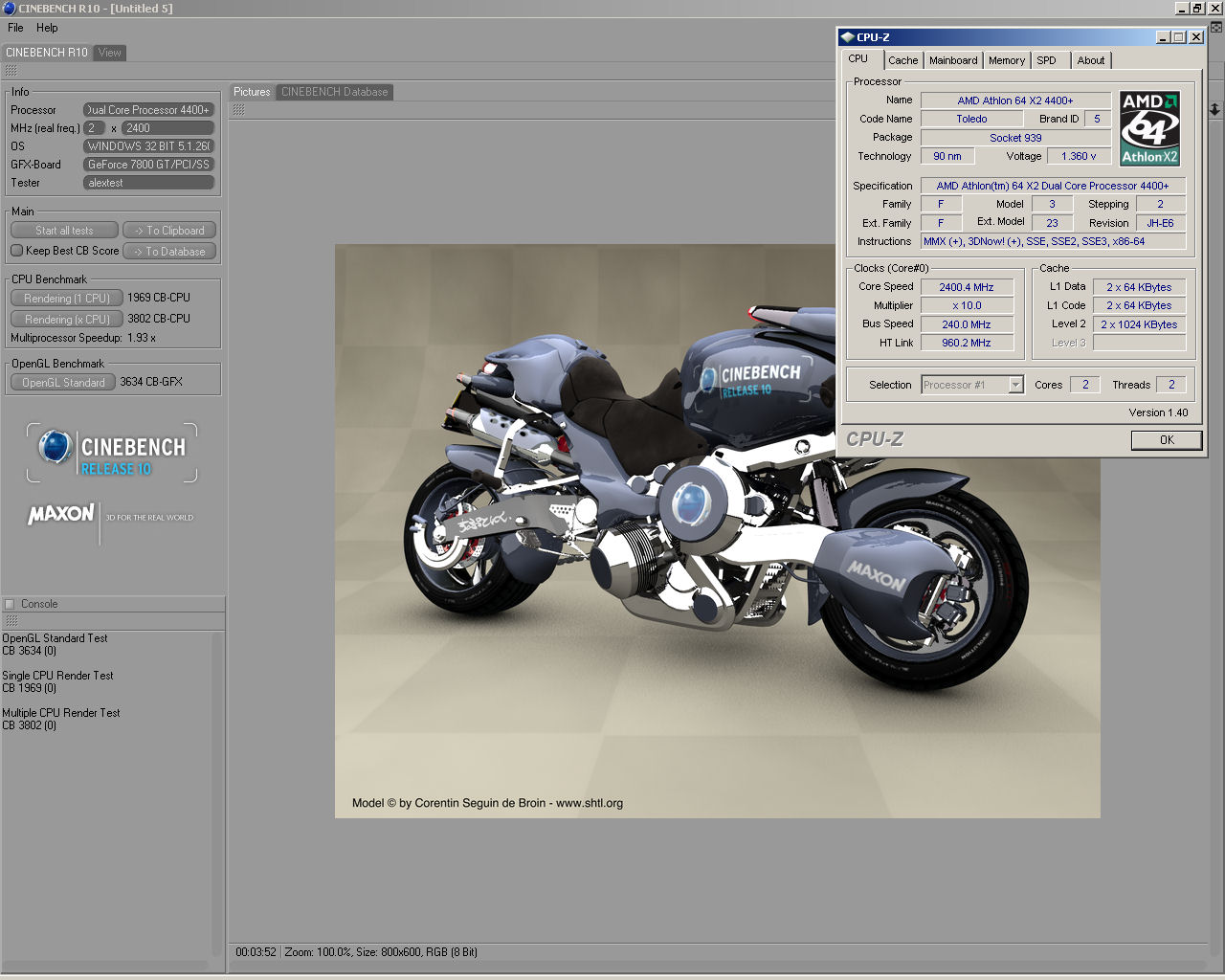
Task: Click the 3634 CB-GFX score
Action: 151,382
